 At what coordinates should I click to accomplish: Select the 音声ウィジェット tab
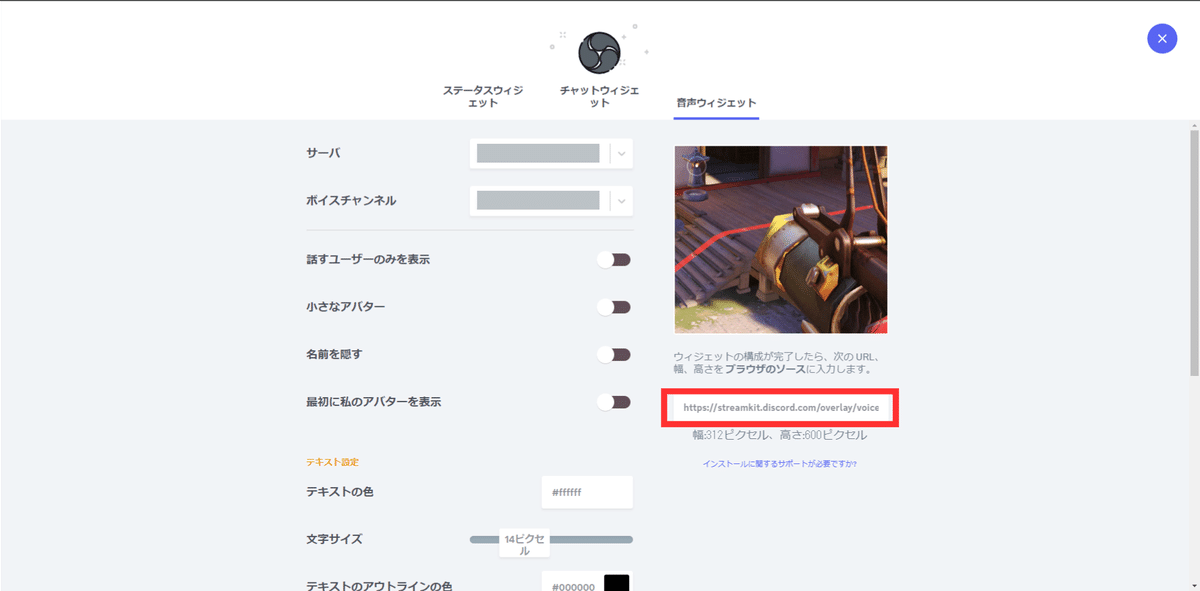(716, 102)
